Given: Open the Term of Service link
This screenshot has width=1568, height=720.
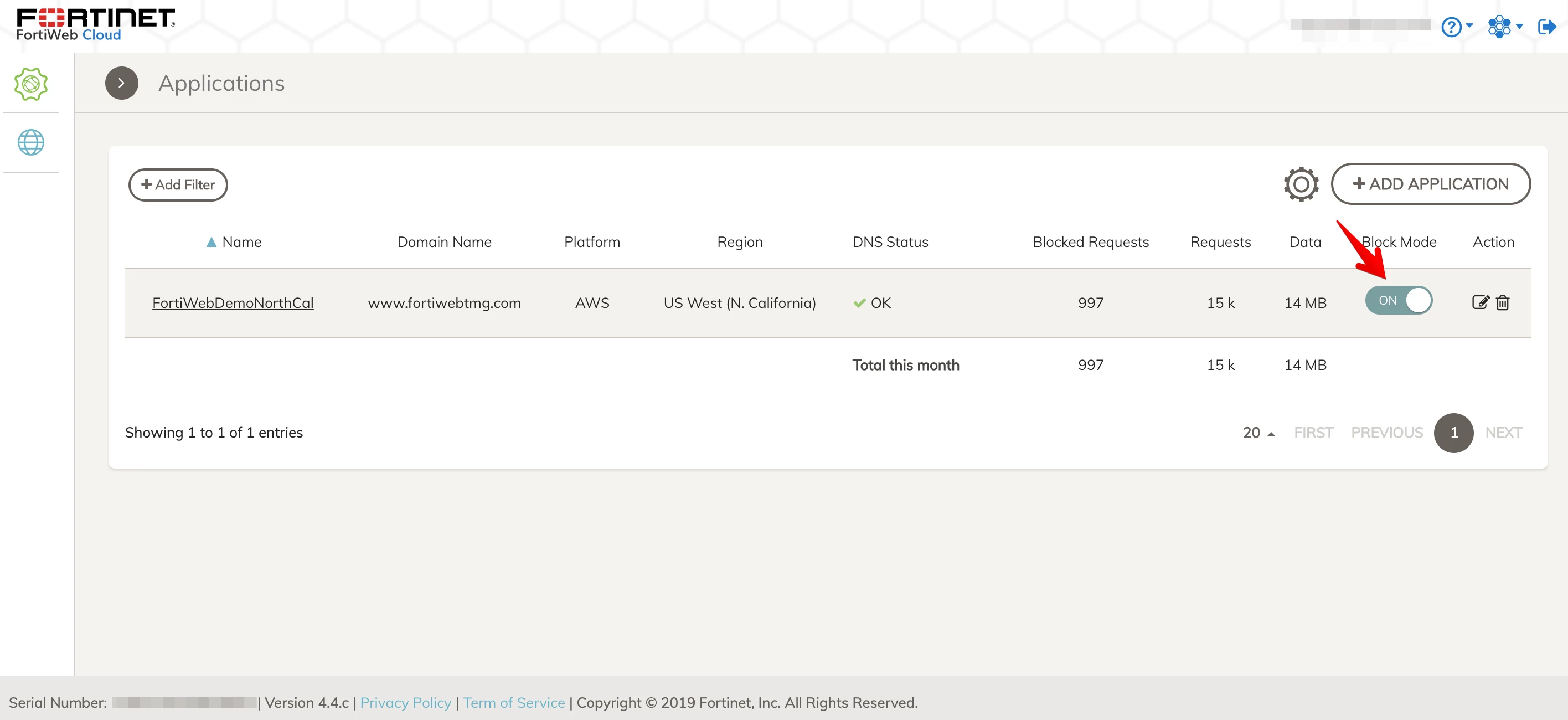Looking at the screenshot, I should [x=514, y=702].
